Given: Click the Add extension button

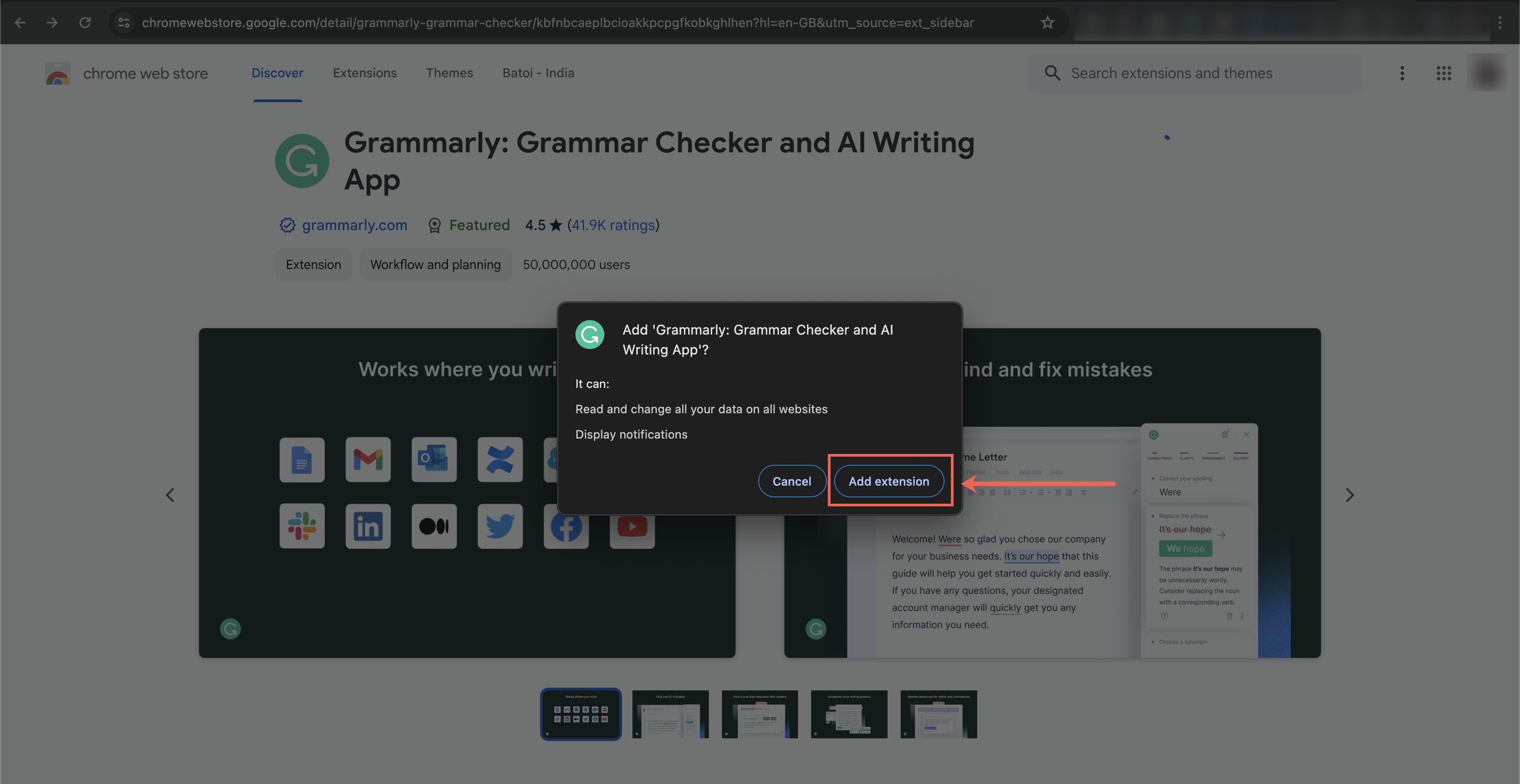Looking at the screenshot, I should 888,481.
